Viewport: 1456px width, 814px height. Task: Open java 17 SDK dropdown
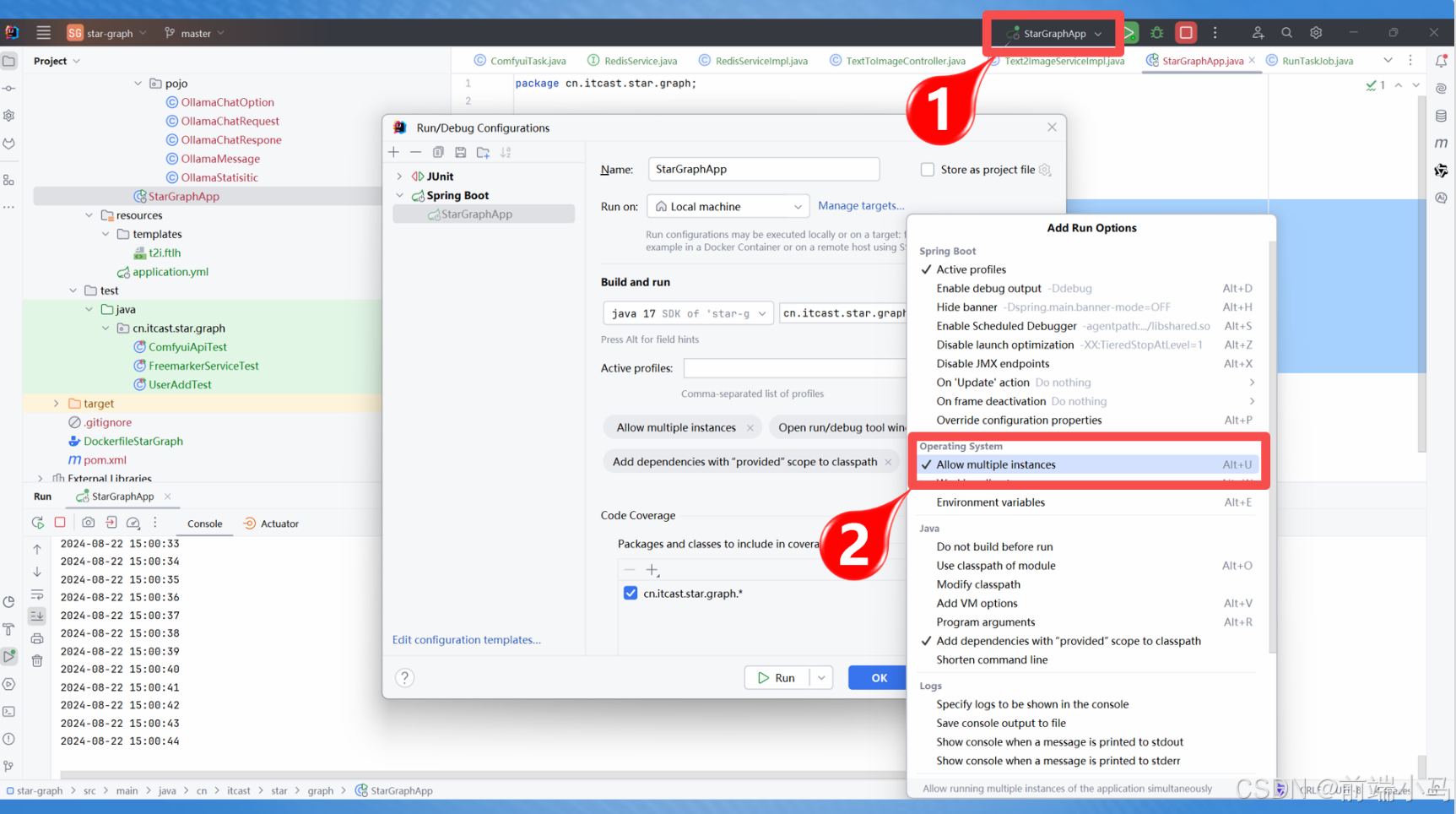click(687, 313)
